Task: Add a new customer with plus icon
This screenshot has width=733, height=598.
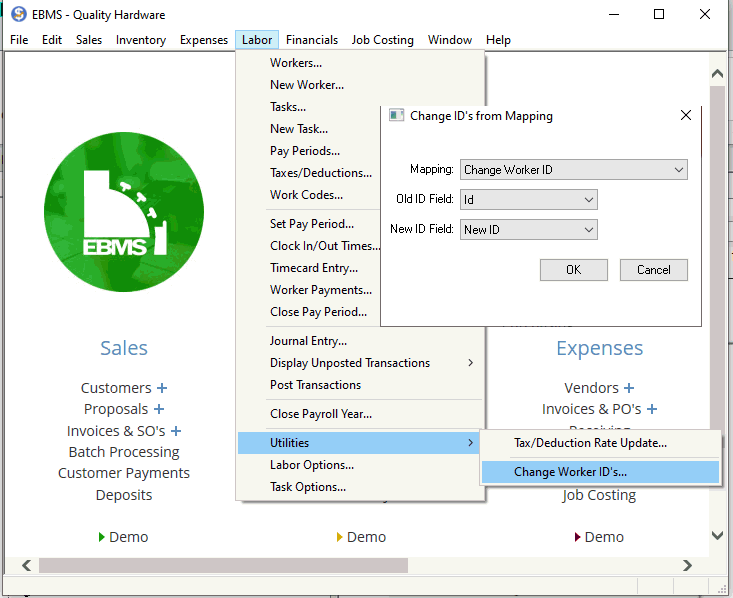Action: pyautogui.click(x=162, y=388)
